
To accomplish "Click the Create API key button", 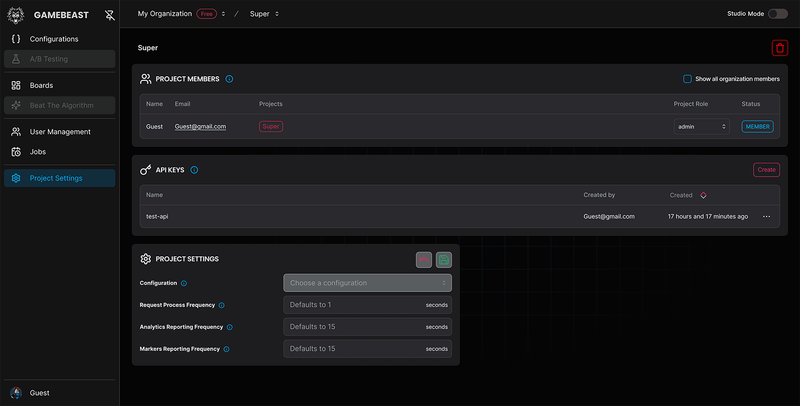I will coord(766,170).
